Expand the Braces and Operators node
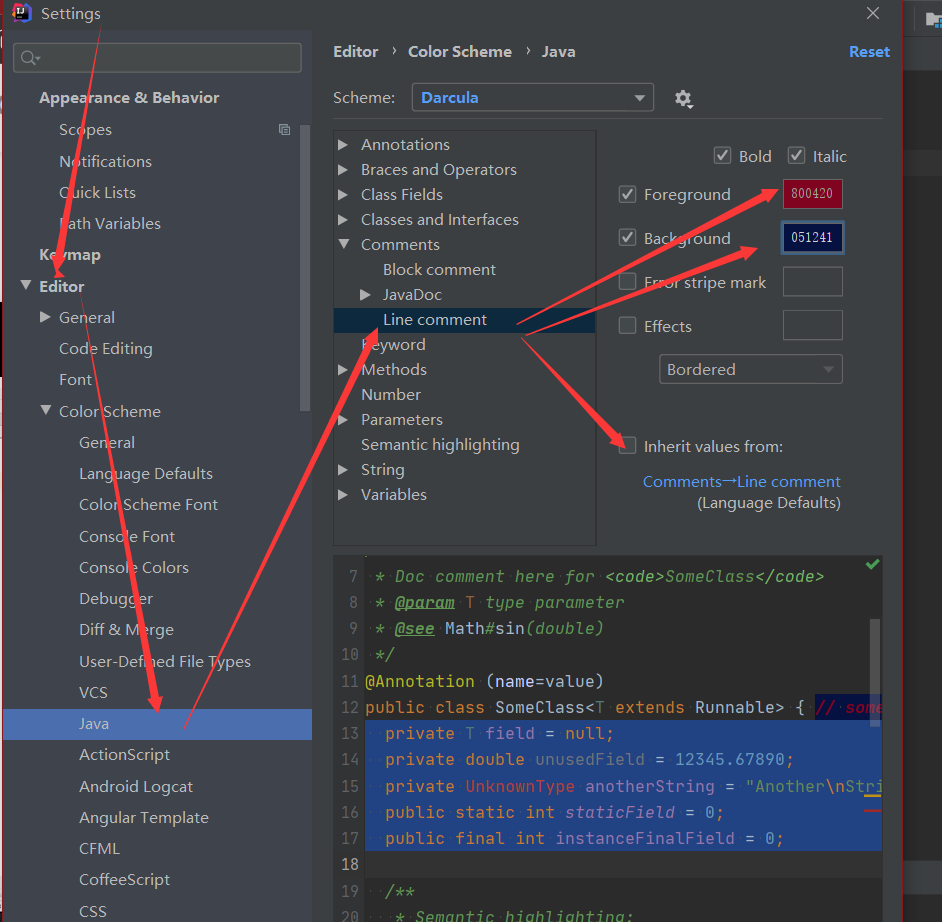Screen dimensions: 942x922 (343, 170)
